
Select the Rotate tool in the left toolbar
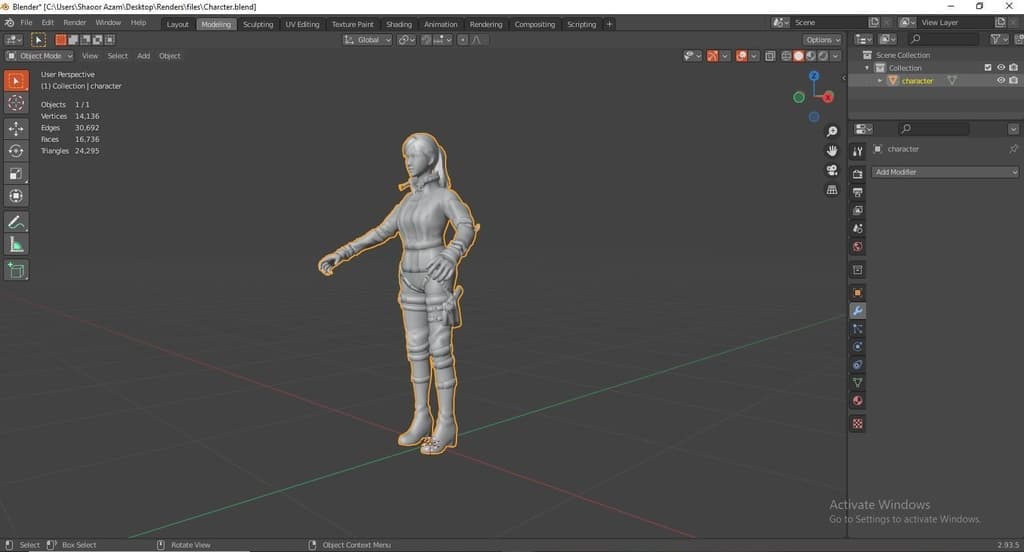16,151
